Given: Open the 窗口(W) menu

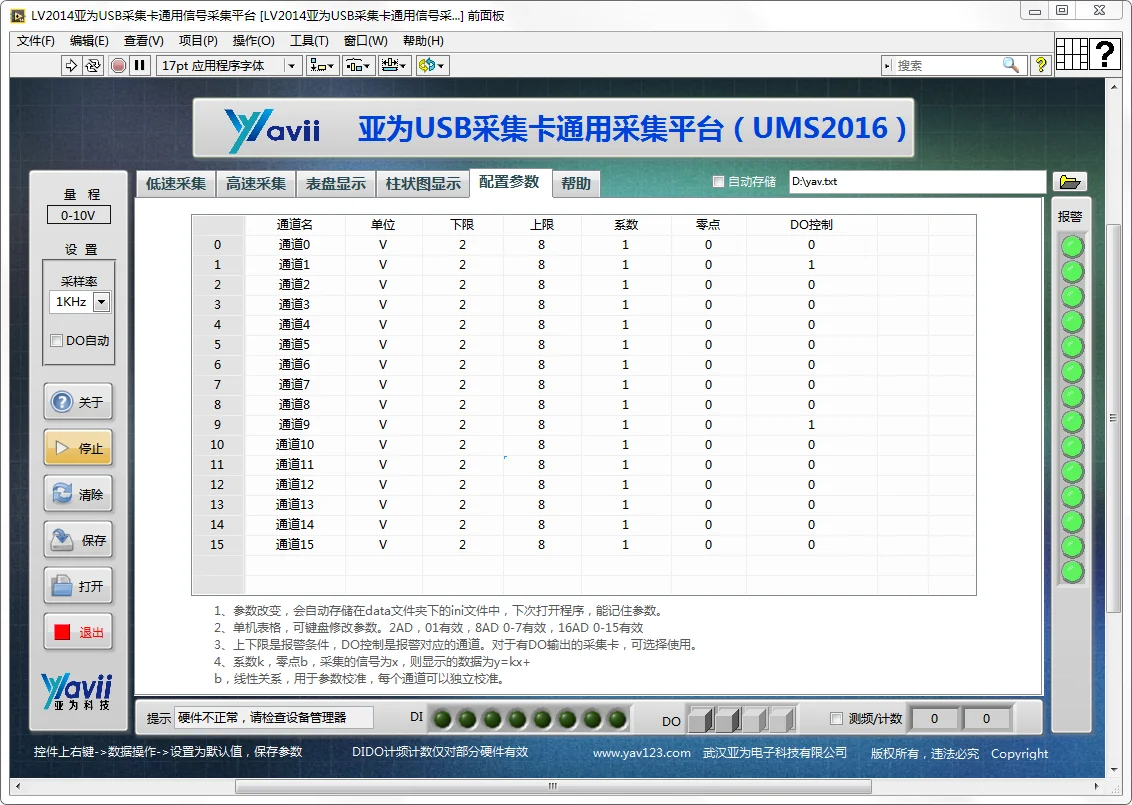Looking at the screenshot, I should click(x=365, y=41).
